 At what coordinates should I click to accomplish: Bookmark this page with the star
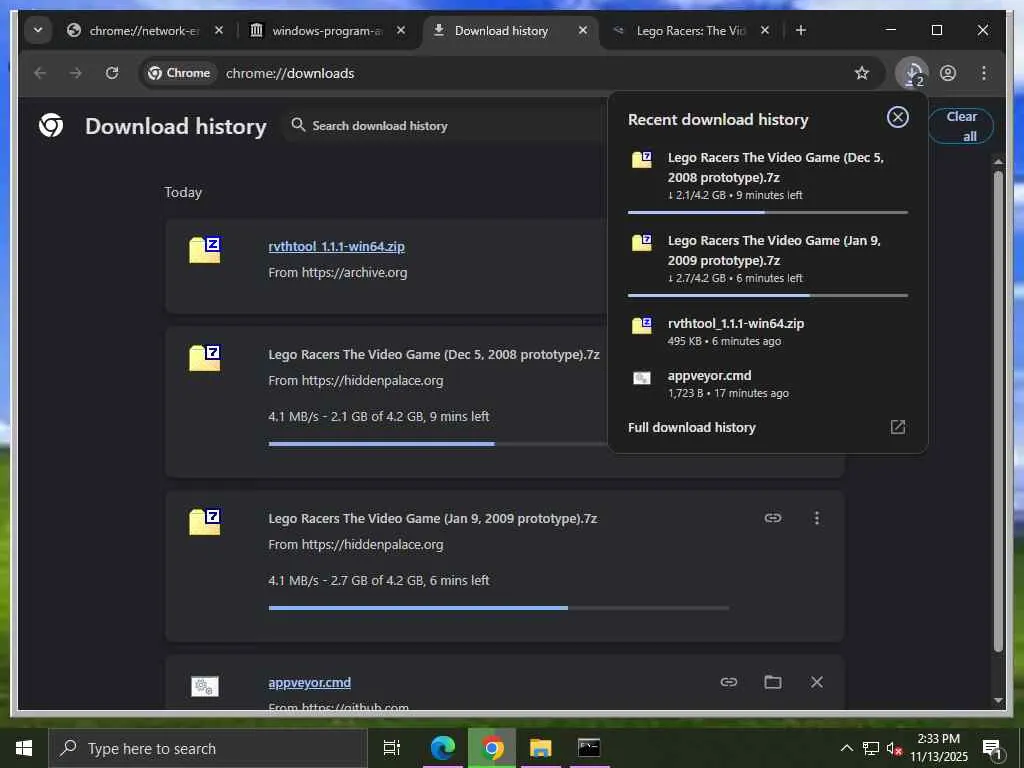pyautogui.click(x=861, y=73)
